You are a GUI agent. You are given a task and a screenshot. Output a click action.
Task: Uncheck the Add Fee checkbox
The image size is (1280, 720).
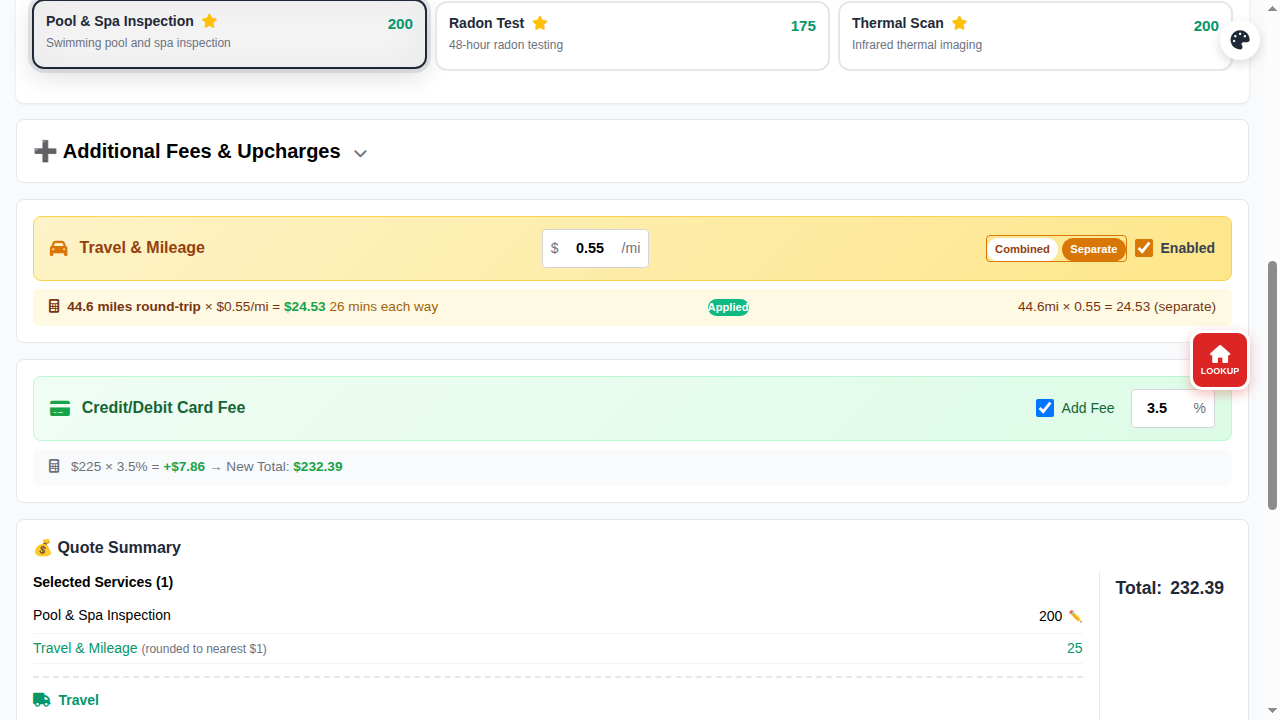(x=1045, y=408)
